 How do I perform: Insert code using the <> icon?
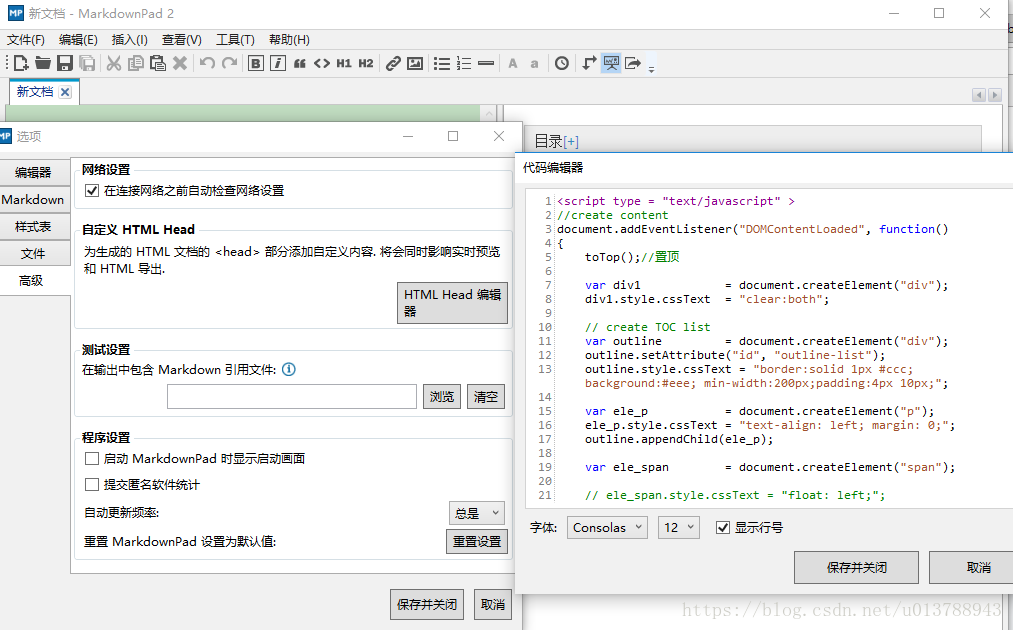322,63
